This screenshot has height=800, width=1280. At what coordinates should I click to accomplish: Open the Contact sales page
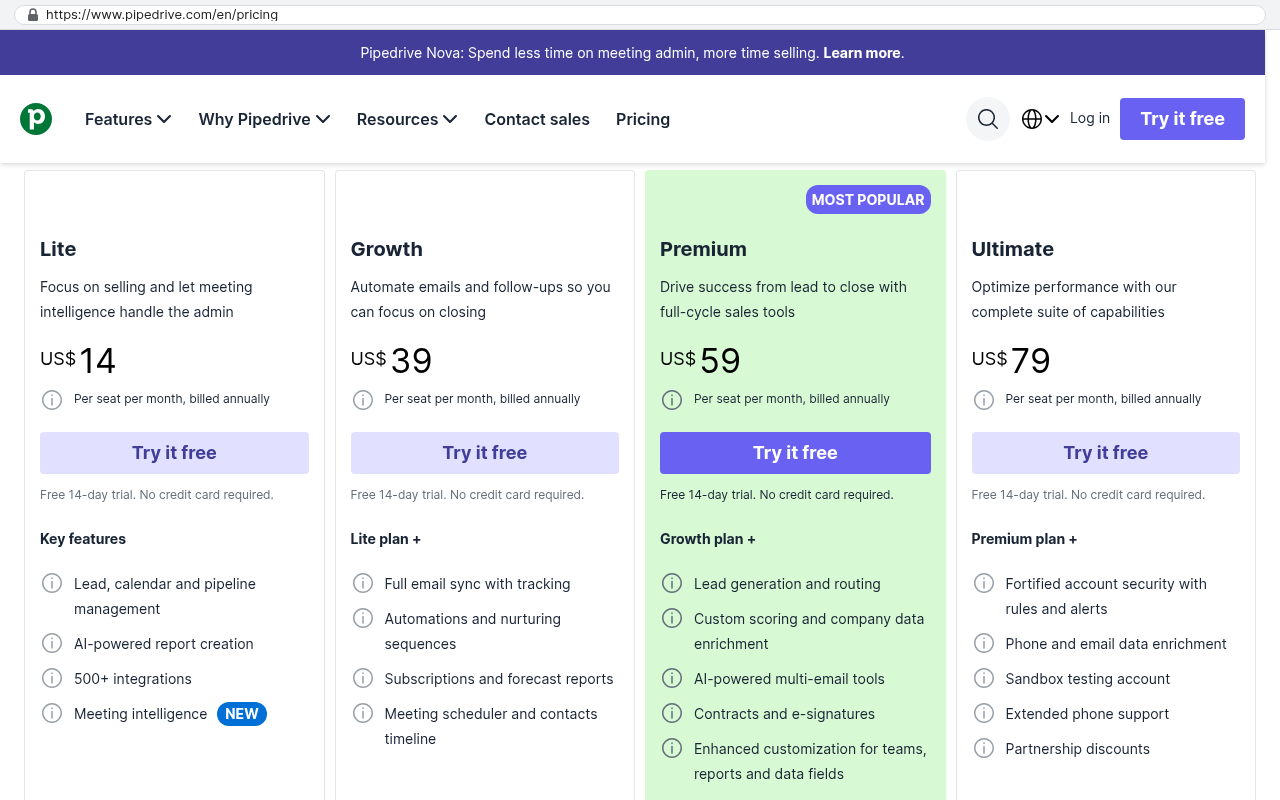click(537, 119)
